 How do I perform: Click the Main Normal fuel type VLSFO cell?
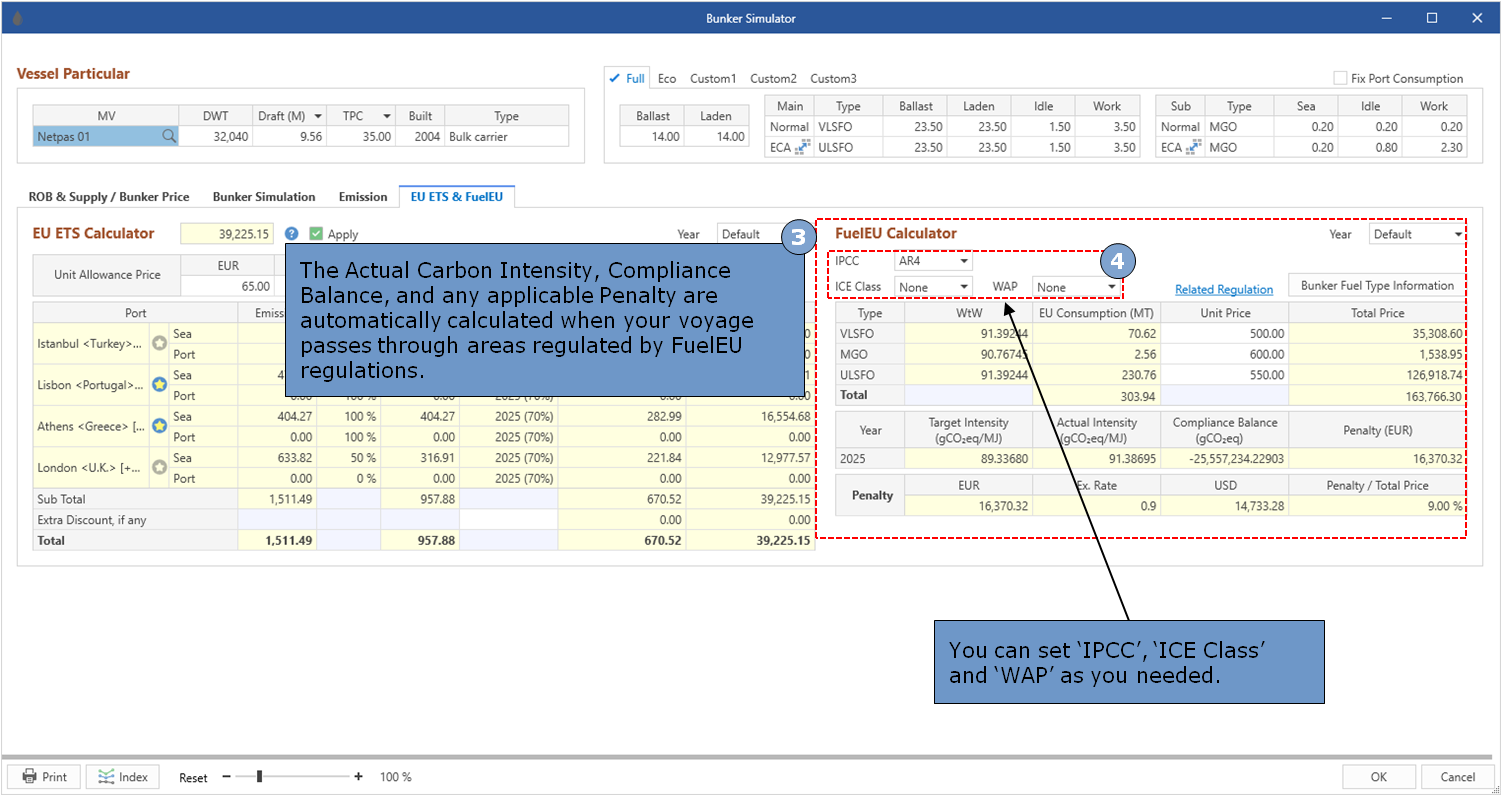click(848, 127)
